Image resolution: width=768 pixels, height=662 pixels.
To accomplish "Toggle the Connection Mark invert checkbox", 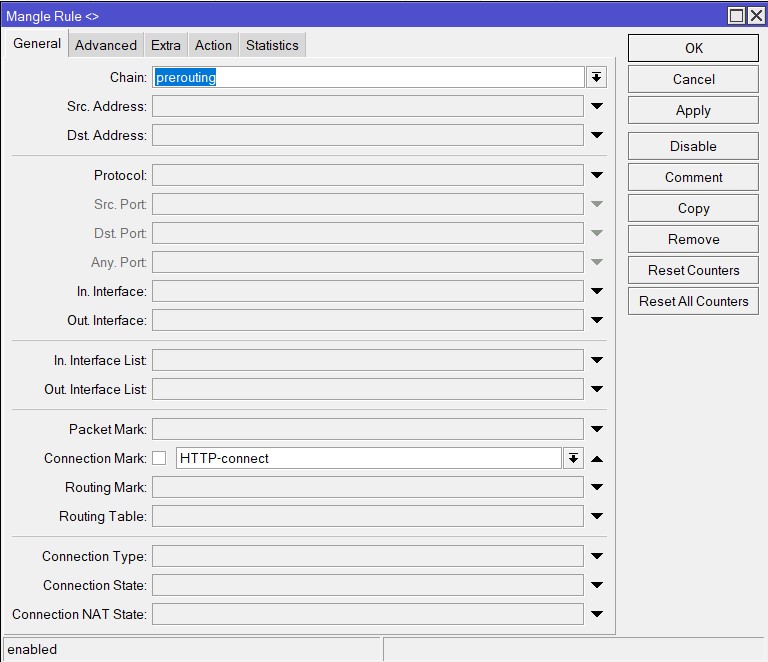I will [159, 458].
